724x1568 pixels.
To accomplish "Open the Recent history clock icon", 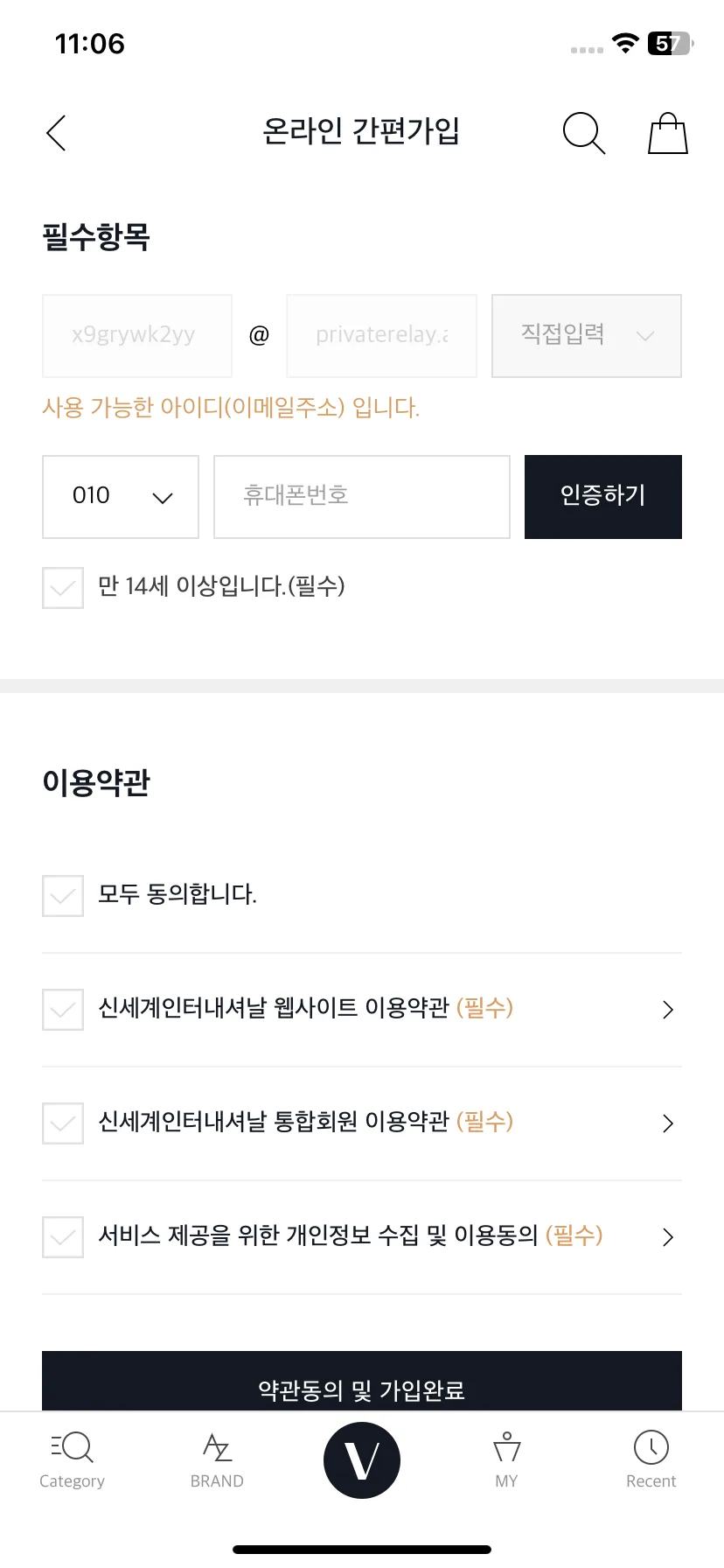I will (651, 1459).
